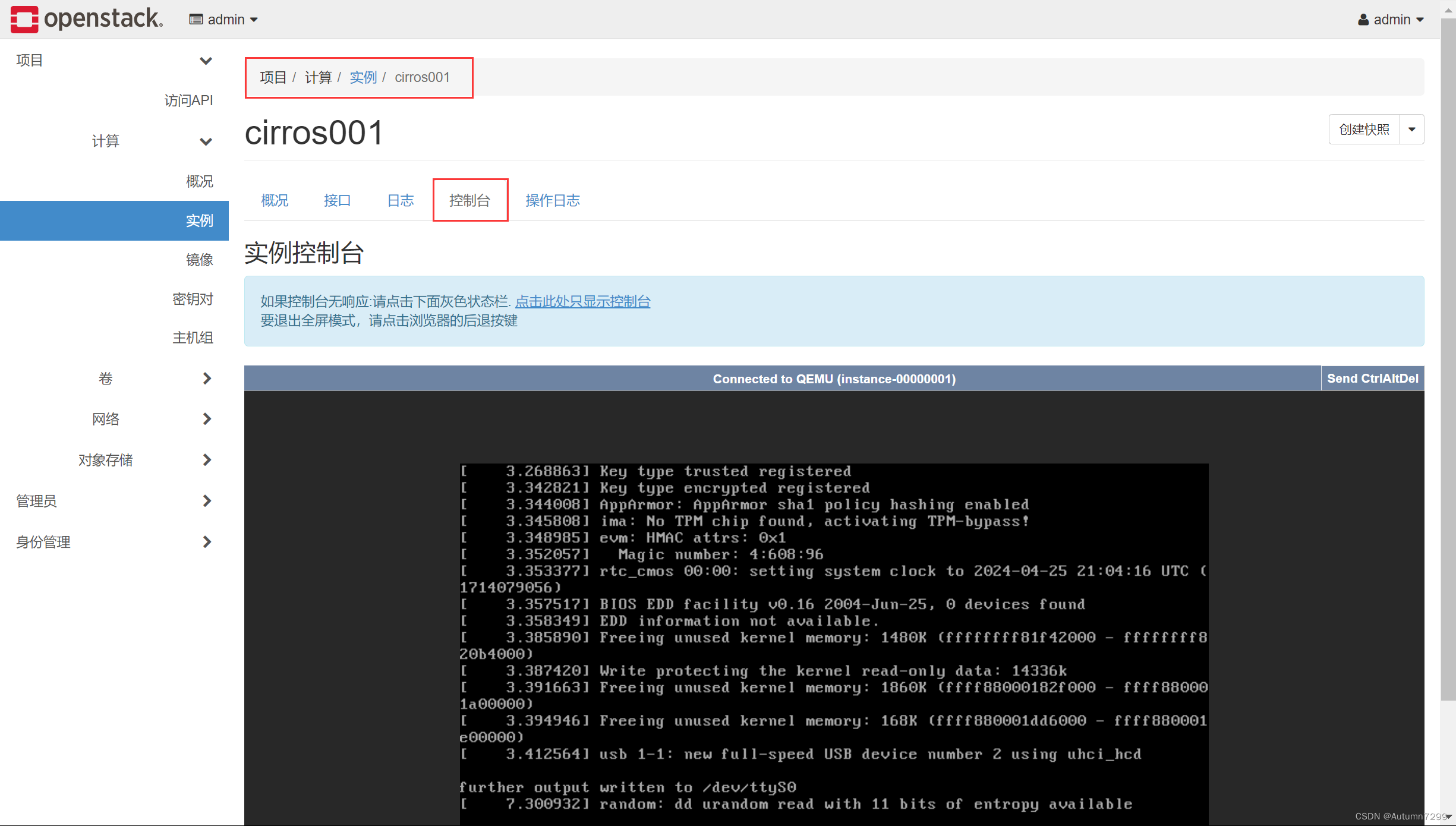Switch to the 接口 tab
The width and height of the screenshot is (1456, 826).
point(337,200)
